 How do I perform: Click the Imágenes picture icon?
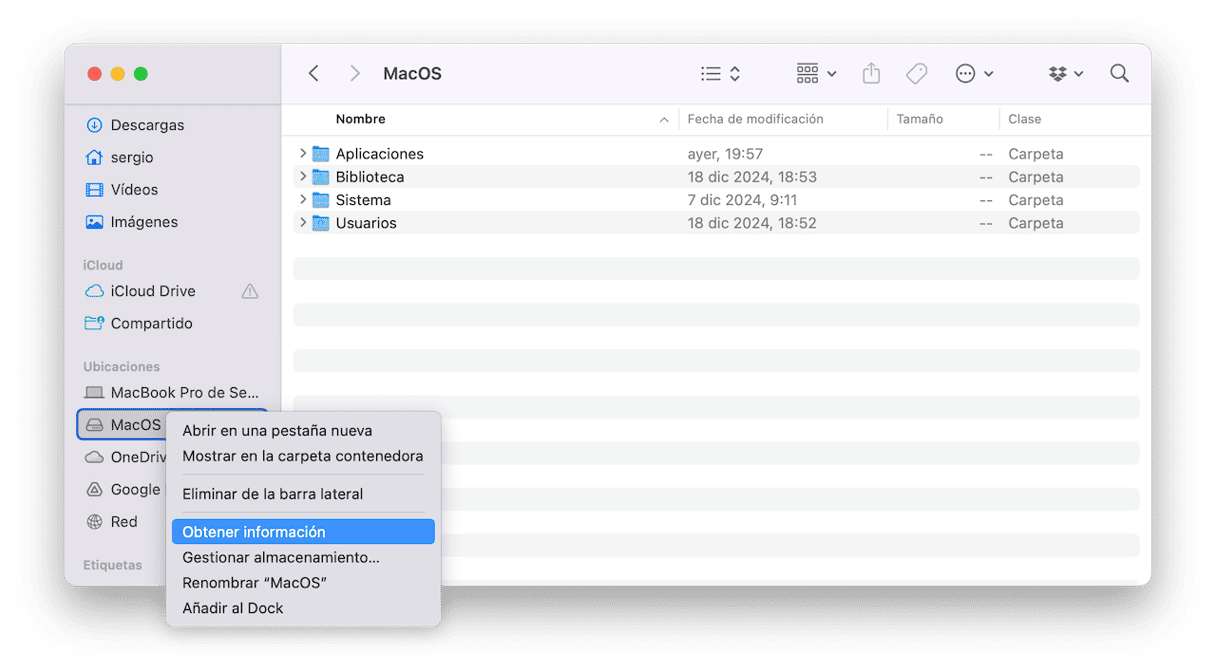[94, 222]
